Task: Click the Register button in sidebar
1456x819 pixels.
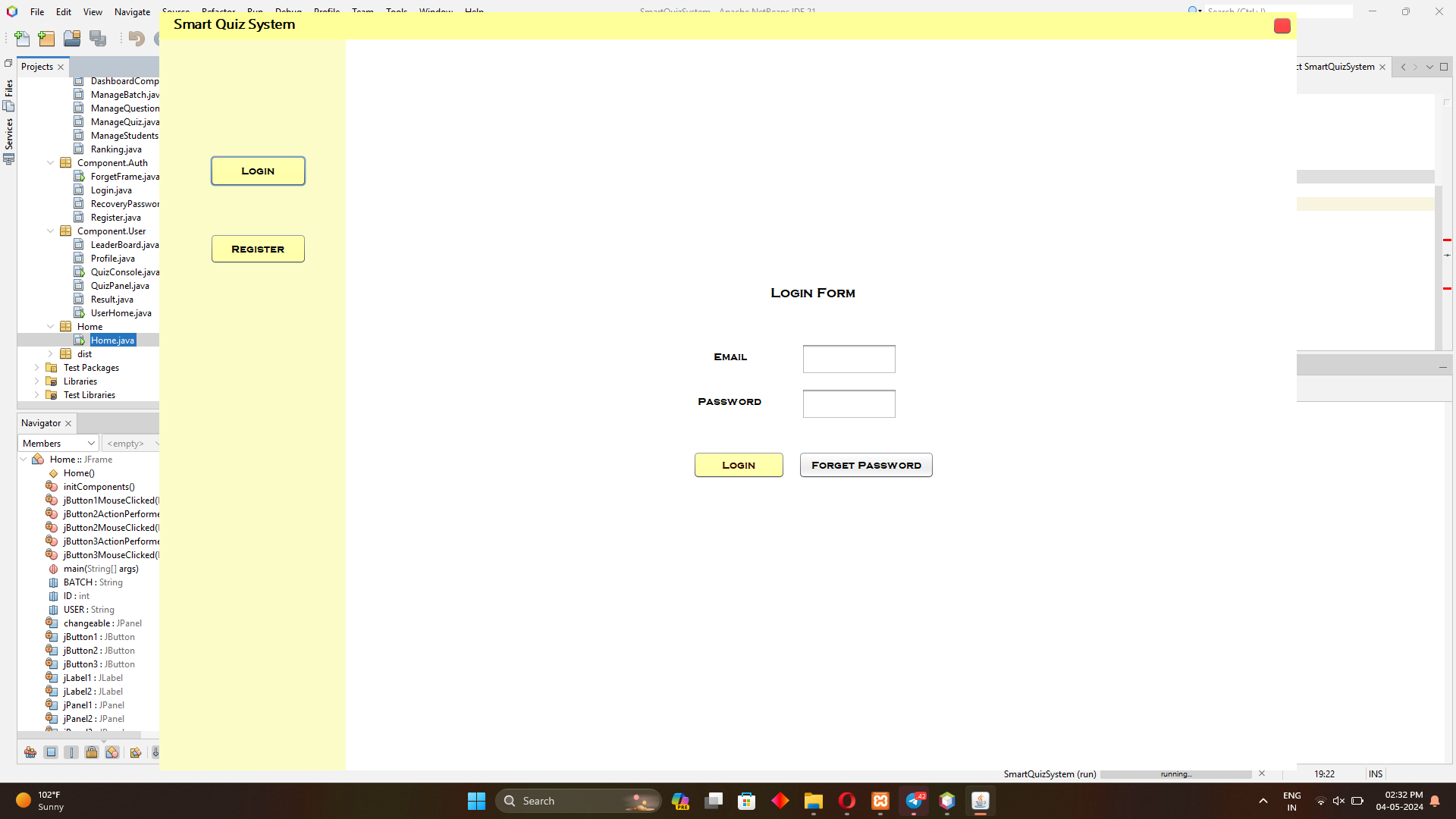Action: pyautogui.click(x=258, y=249)
